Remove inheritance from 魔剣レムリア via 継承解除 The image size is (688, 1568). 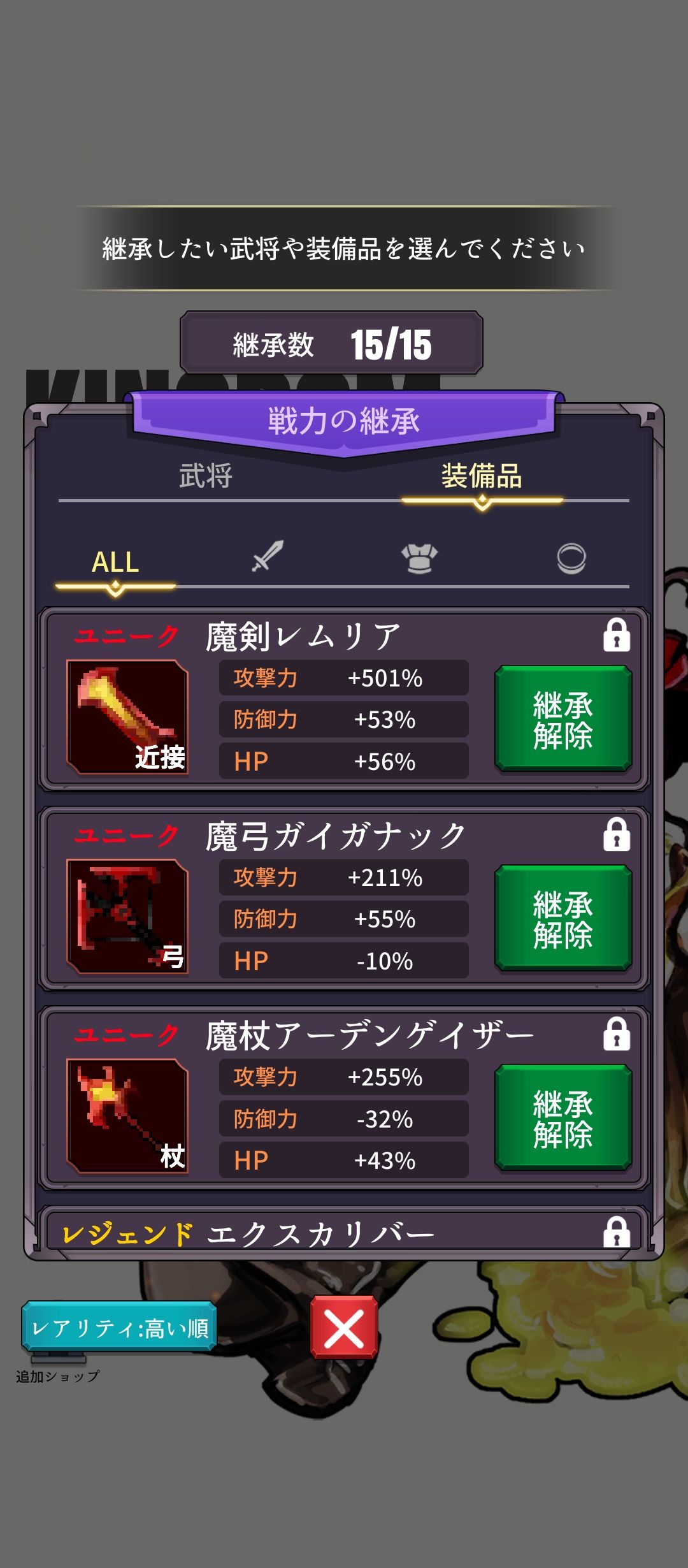point(563,719)
